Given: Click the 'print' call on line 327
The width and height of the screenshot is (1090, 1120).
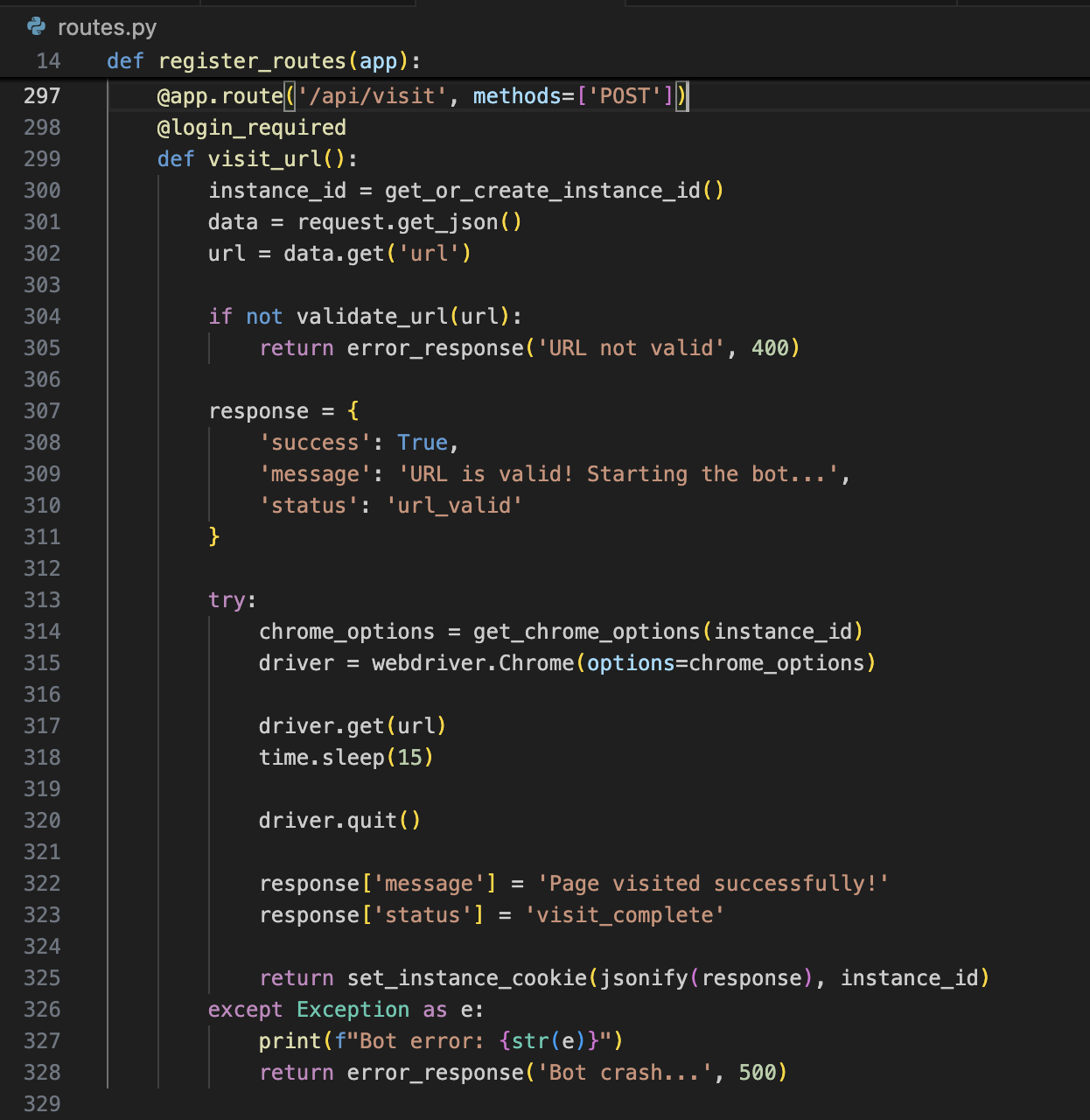Looking at the screenshot, I should point(290,1041).
